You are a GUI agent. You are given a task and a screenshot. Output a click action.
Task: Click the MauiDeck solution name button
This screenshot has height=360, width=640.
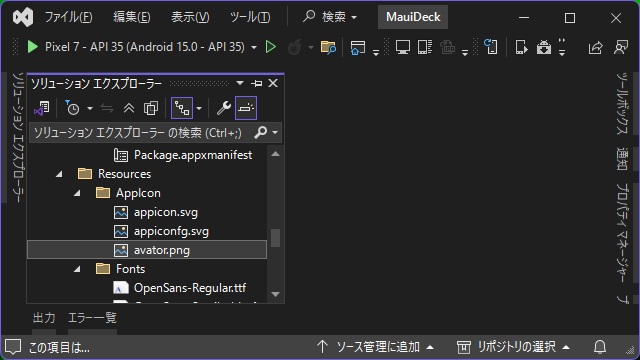(x=413, y=17)
